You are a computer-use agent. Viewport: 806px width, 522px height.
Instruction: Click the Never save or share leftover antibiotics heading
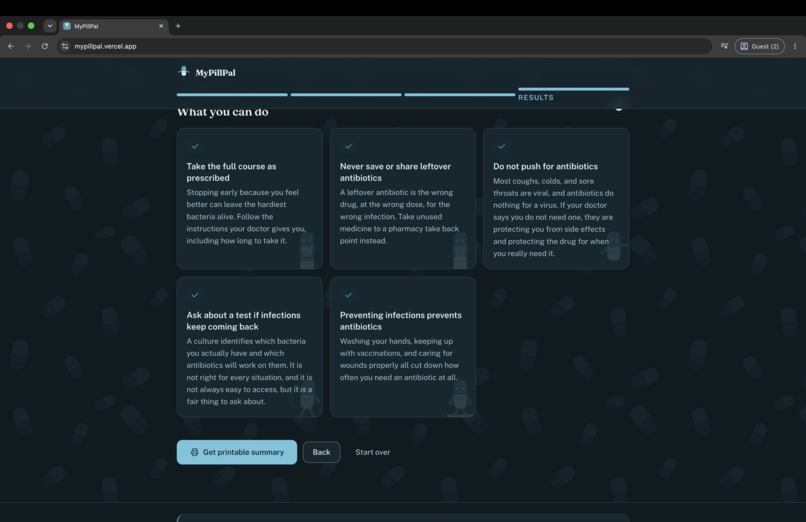click(395, 172)
